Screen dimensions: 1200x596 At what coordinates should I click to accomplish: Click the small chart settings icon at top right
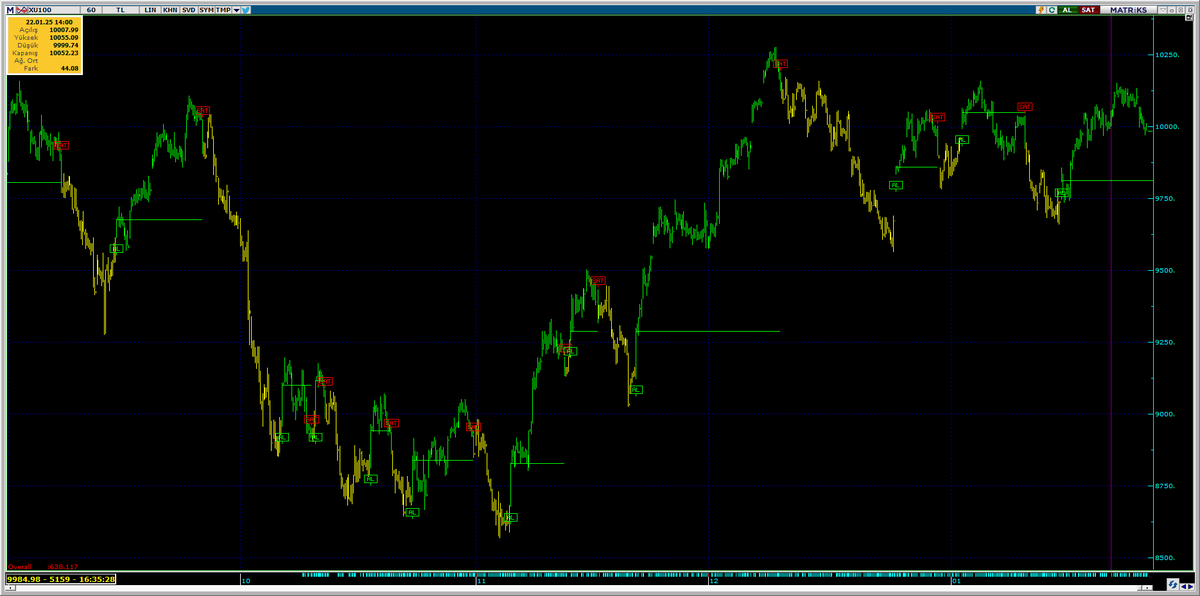[1189, 17]
